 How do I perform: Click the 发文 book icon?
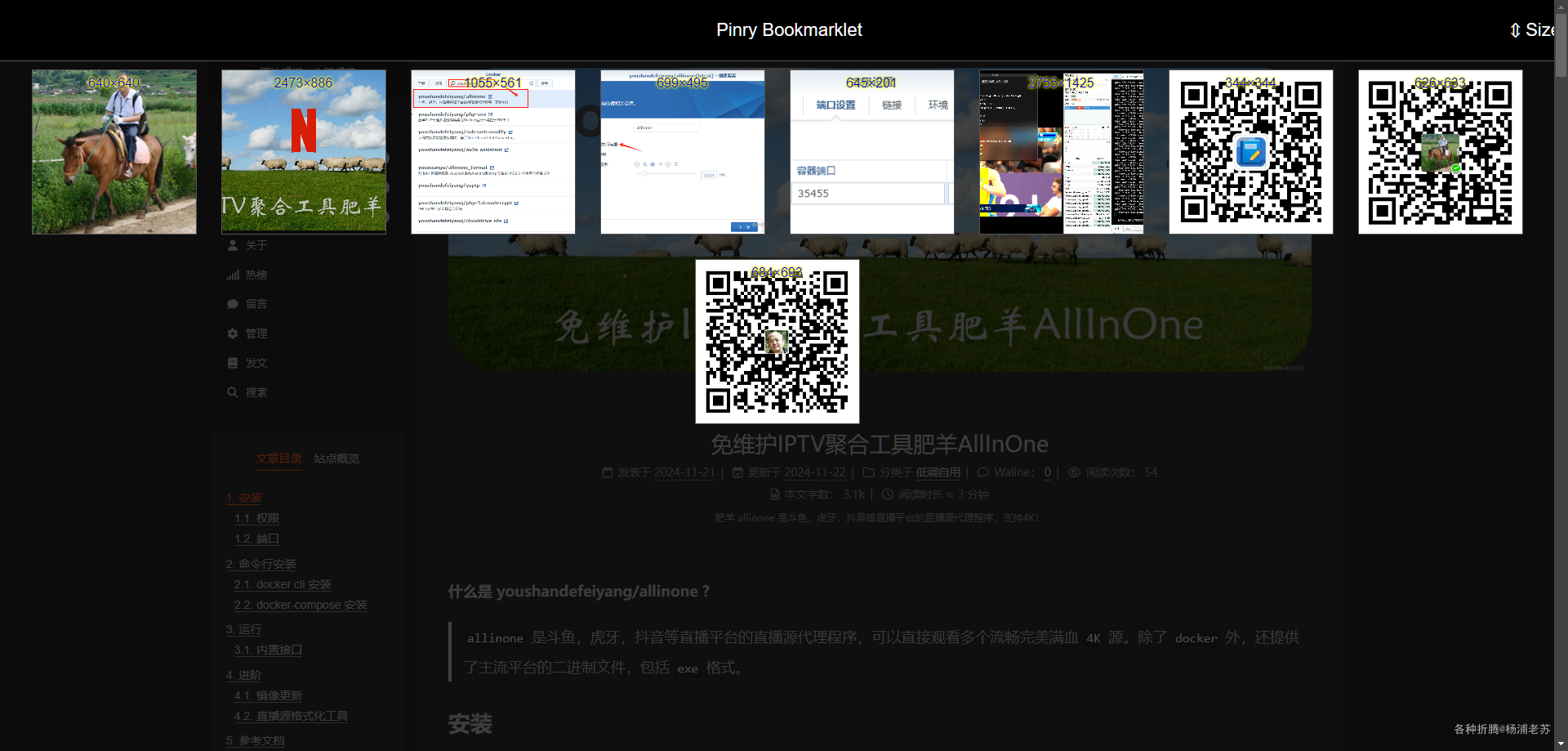pyautogui.click(x=233, y=363)
